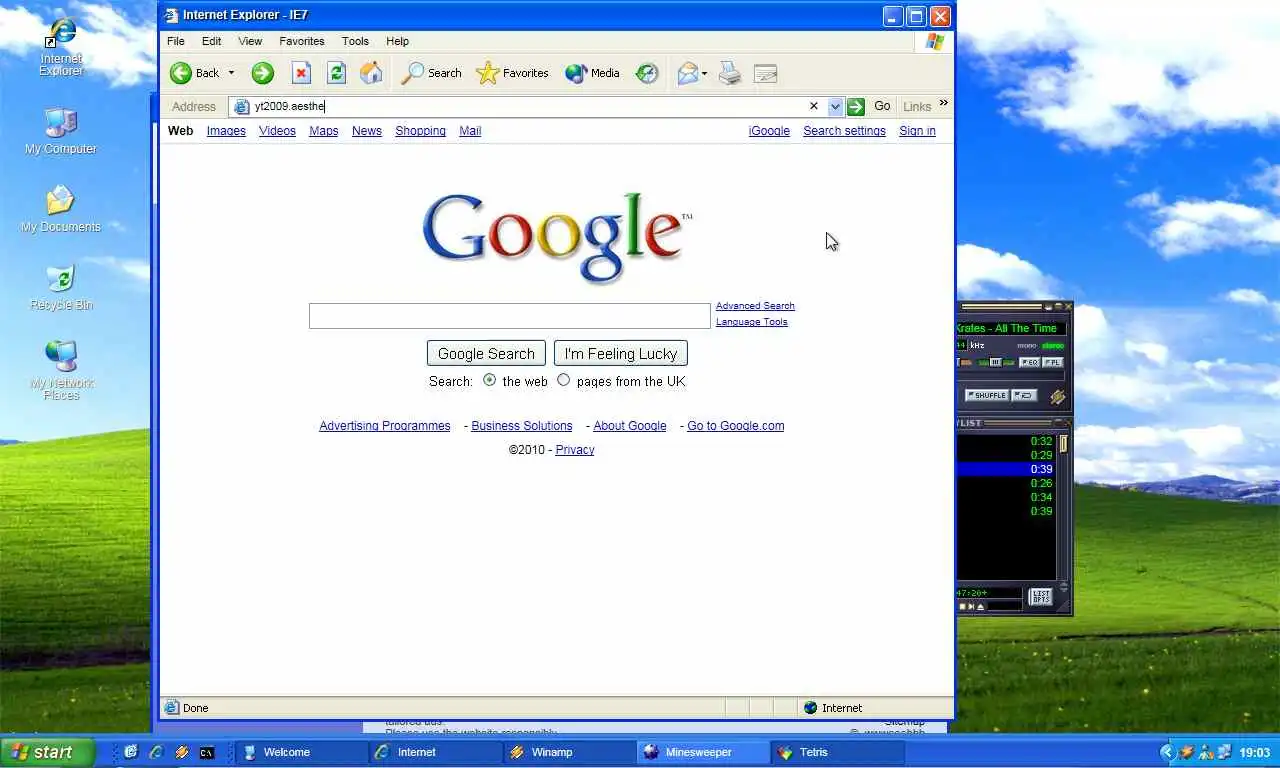The width and height of the screenshot is (1280, 768).
Task: Click the green Forward arrow icon
Action: point(262,73)
